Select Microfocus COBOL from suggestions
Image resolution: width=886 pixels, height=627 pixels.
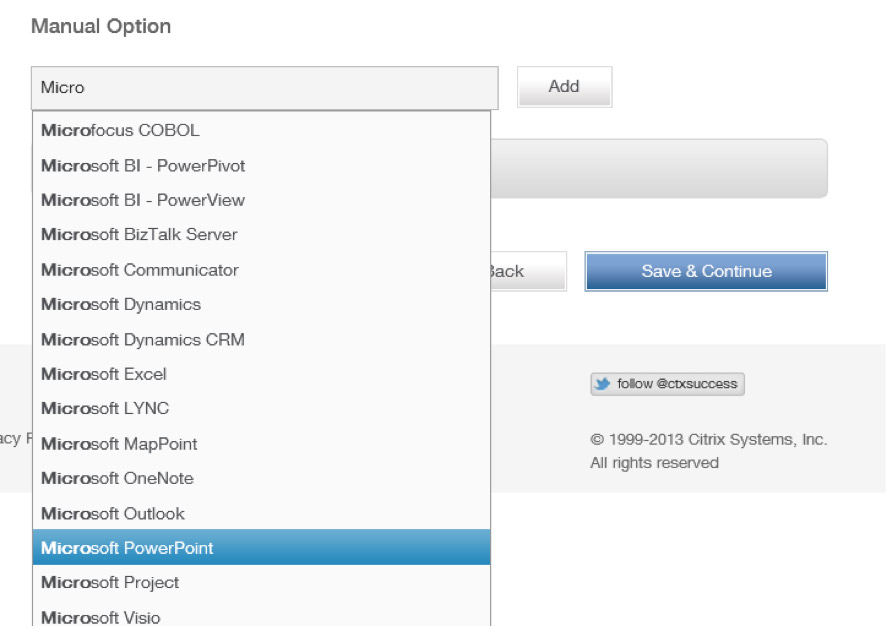262,130
